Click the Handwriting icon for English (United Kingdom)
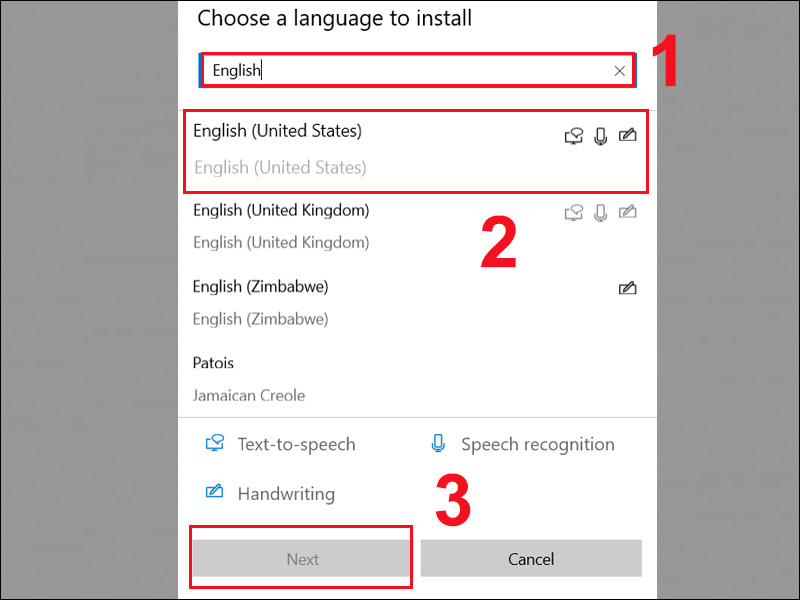This screenshot has height=600, width=800. (627, 212)
